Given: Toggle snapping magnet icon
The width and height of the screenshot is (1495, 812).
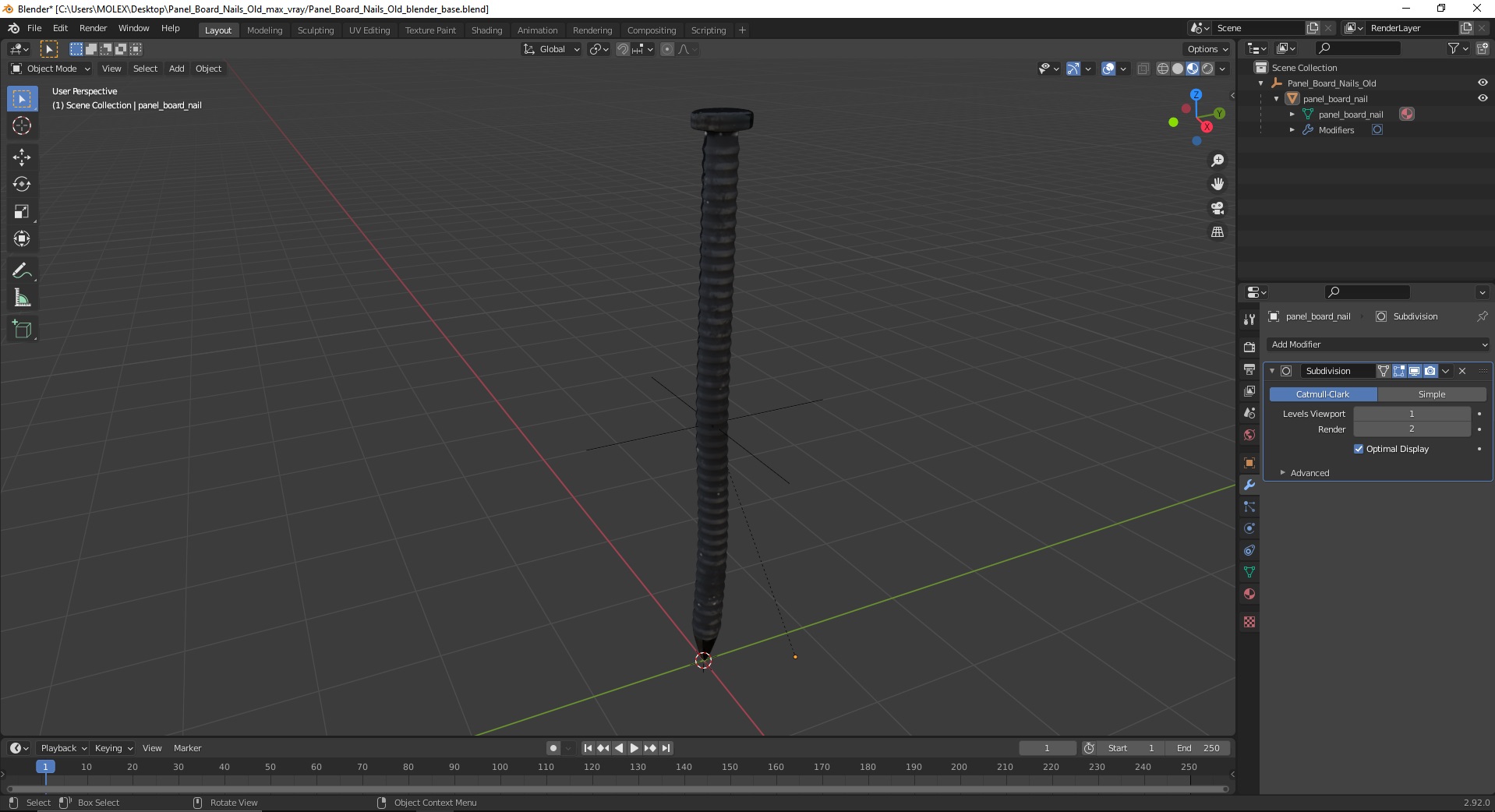Looking at the screenshot, I should pyautogui.click(x=622, y=49).
